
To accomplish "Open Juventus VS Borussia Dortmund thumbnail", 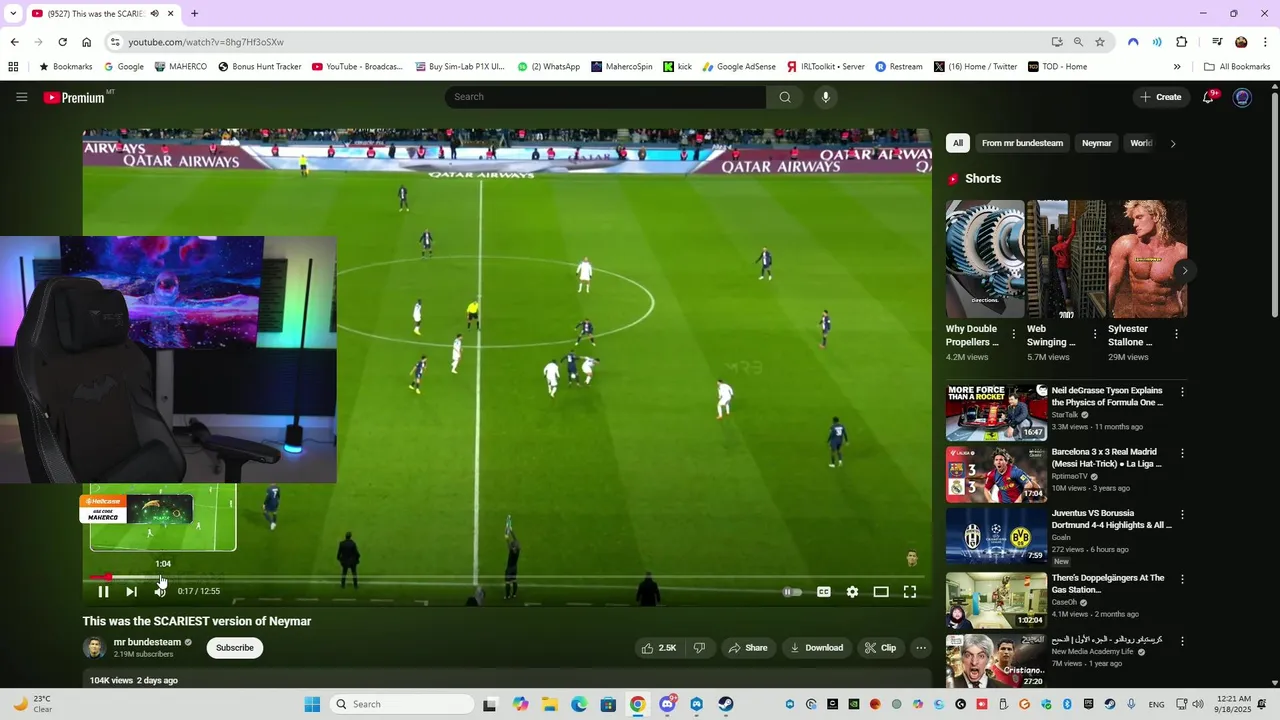I will pyautogui.click(x=996, y=536).
